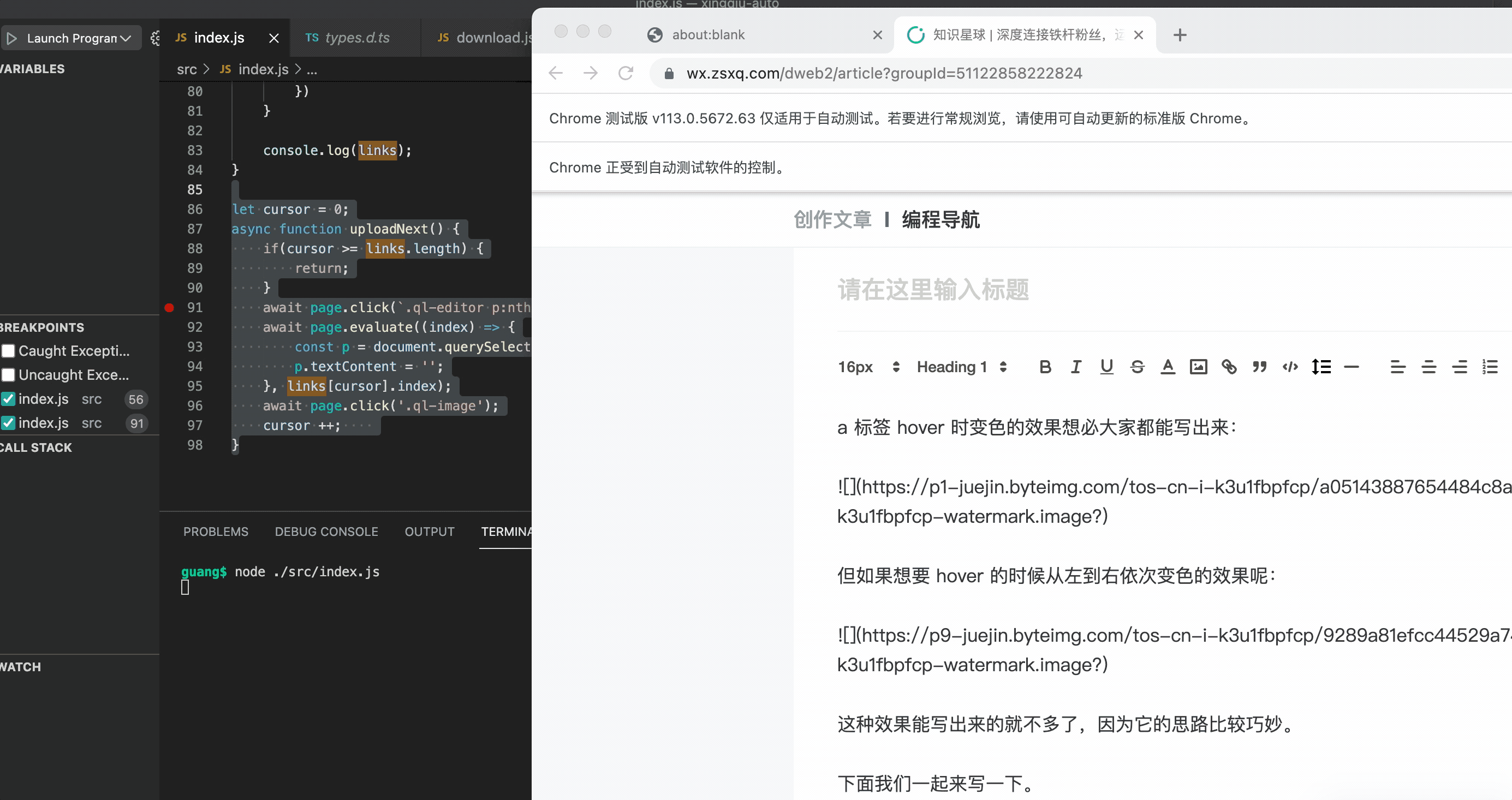Reload the Chrome page
Viewport: 1512px width, 800px height.
[x=626, y=73]
